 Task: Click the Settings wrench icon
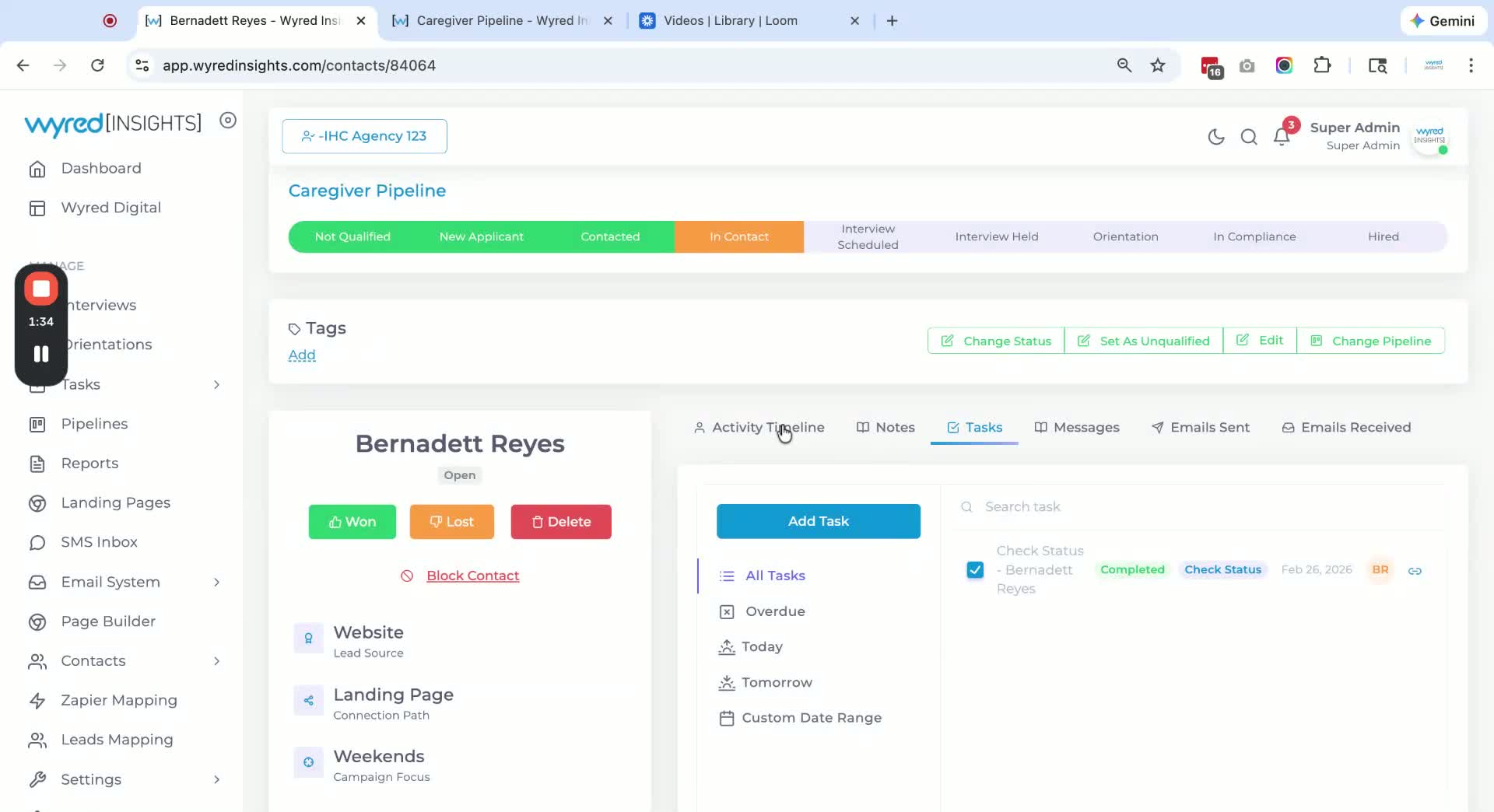[37, 780]
